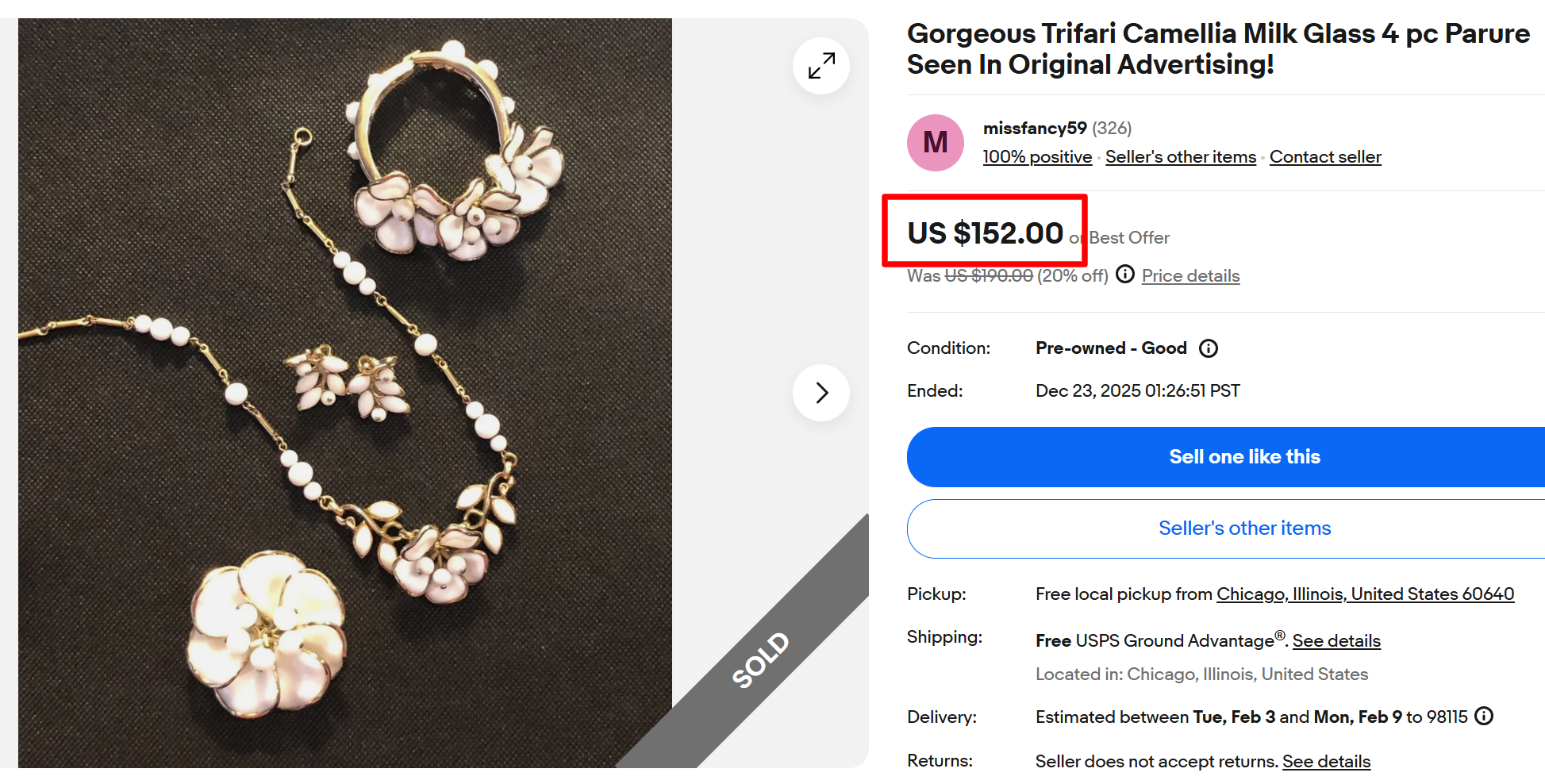The height and width of the screenshot is (784, 1545).
Task: Open the Price details link
Action: [x=1189, y=275]
